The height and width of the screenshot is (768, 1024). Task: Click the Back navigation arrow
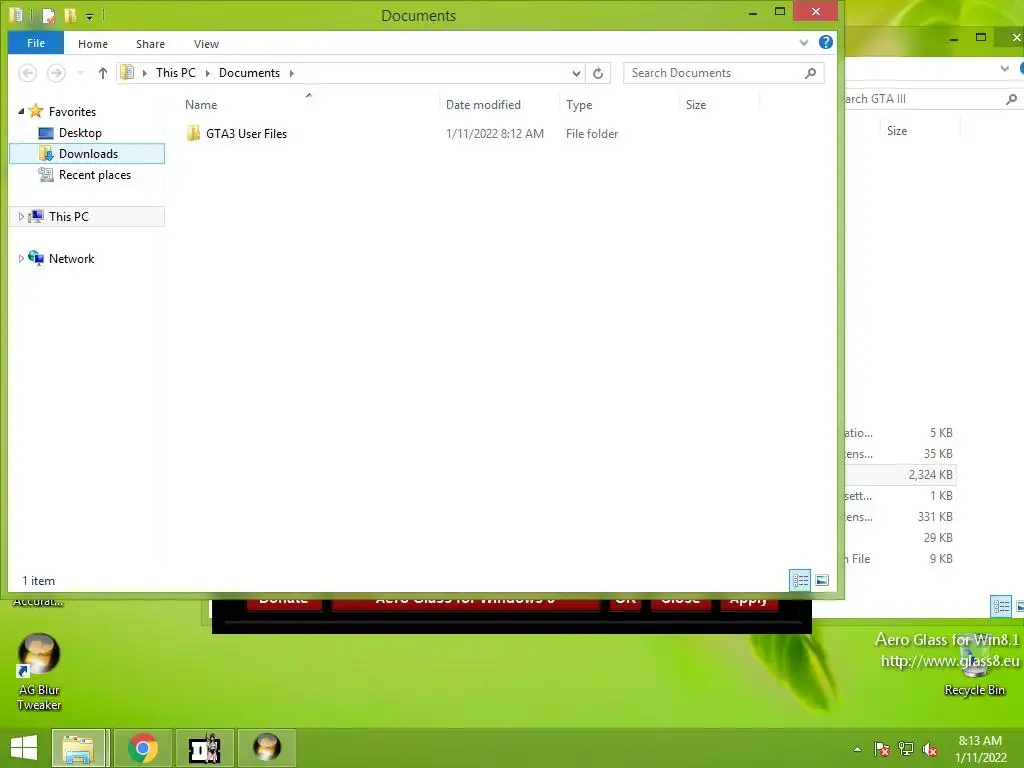tap(27, 73)
